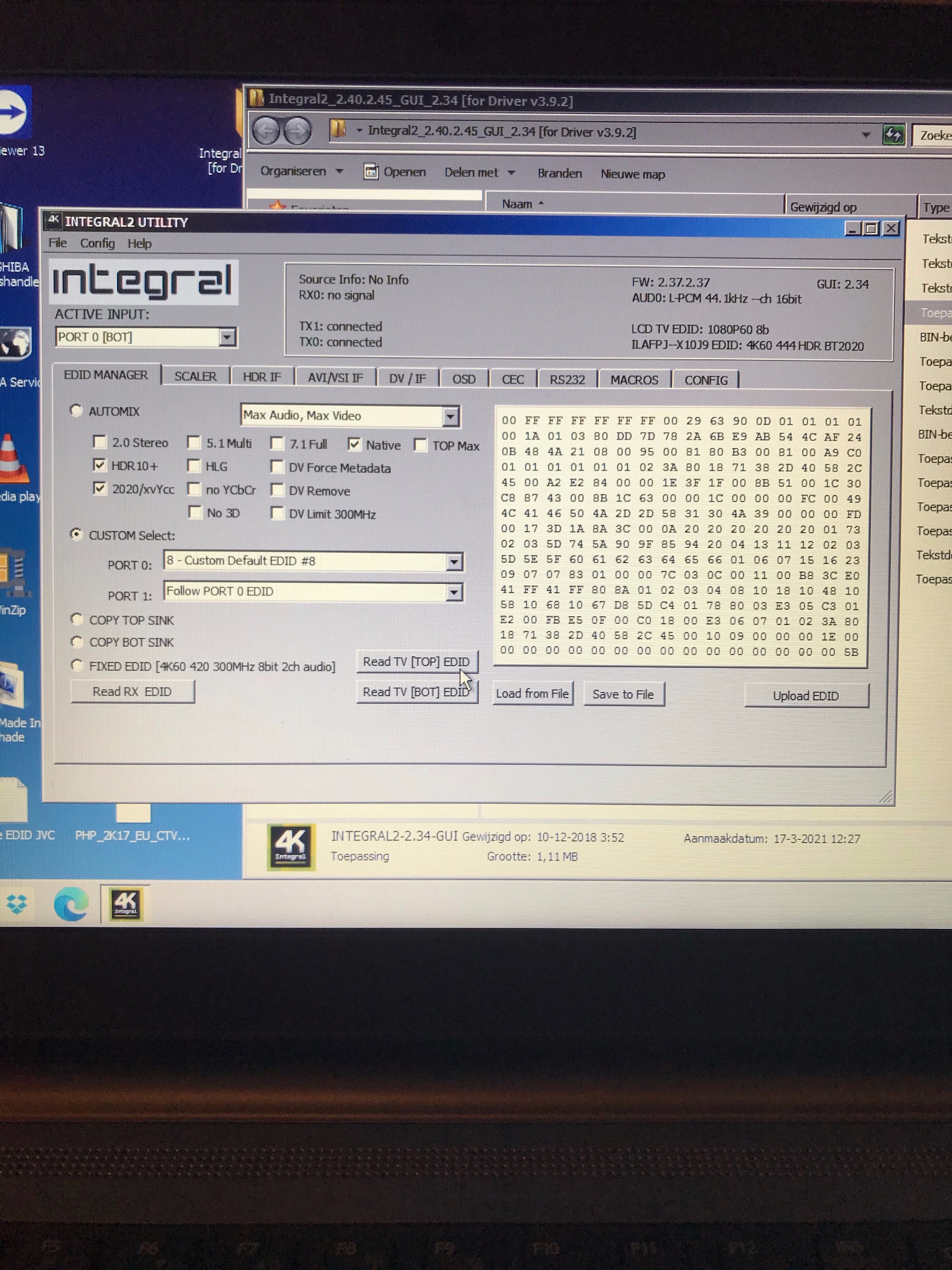Uncheck the HDR10+ checkbox
This screenshot has height=1270, width=952.
[x=100, y=465]
